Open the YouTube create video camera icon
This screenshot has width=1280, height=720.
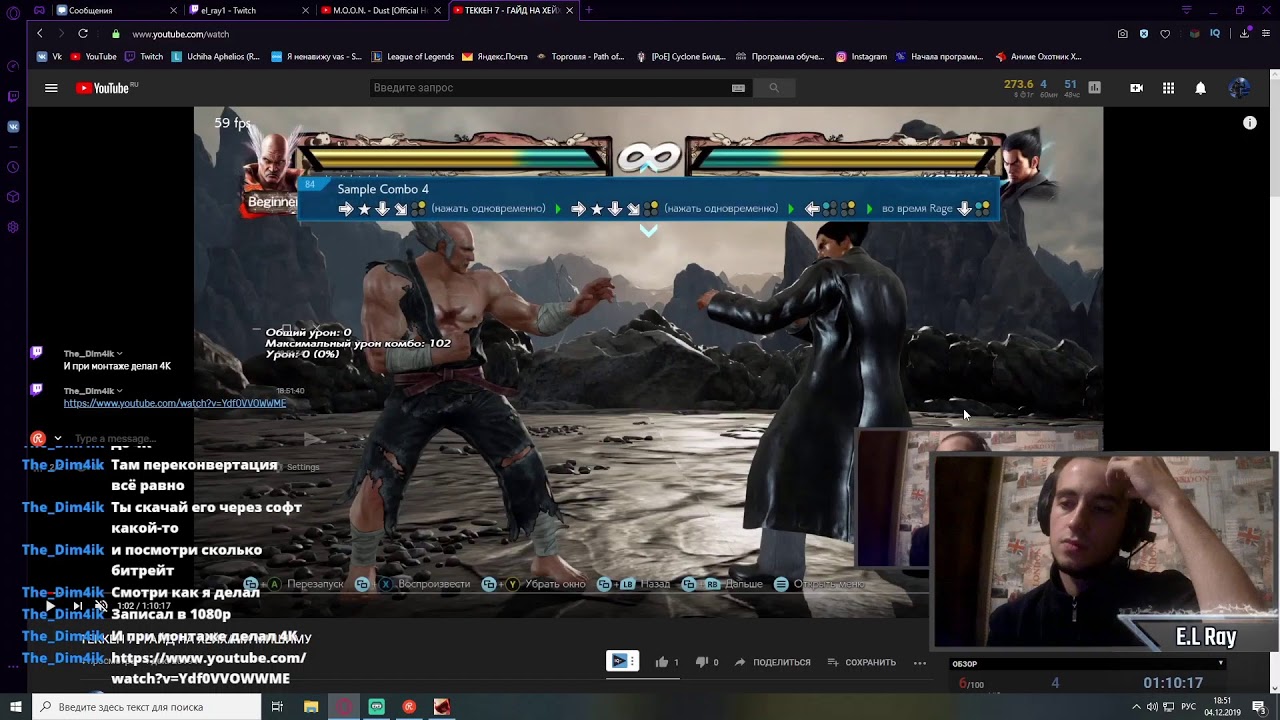1136,88
